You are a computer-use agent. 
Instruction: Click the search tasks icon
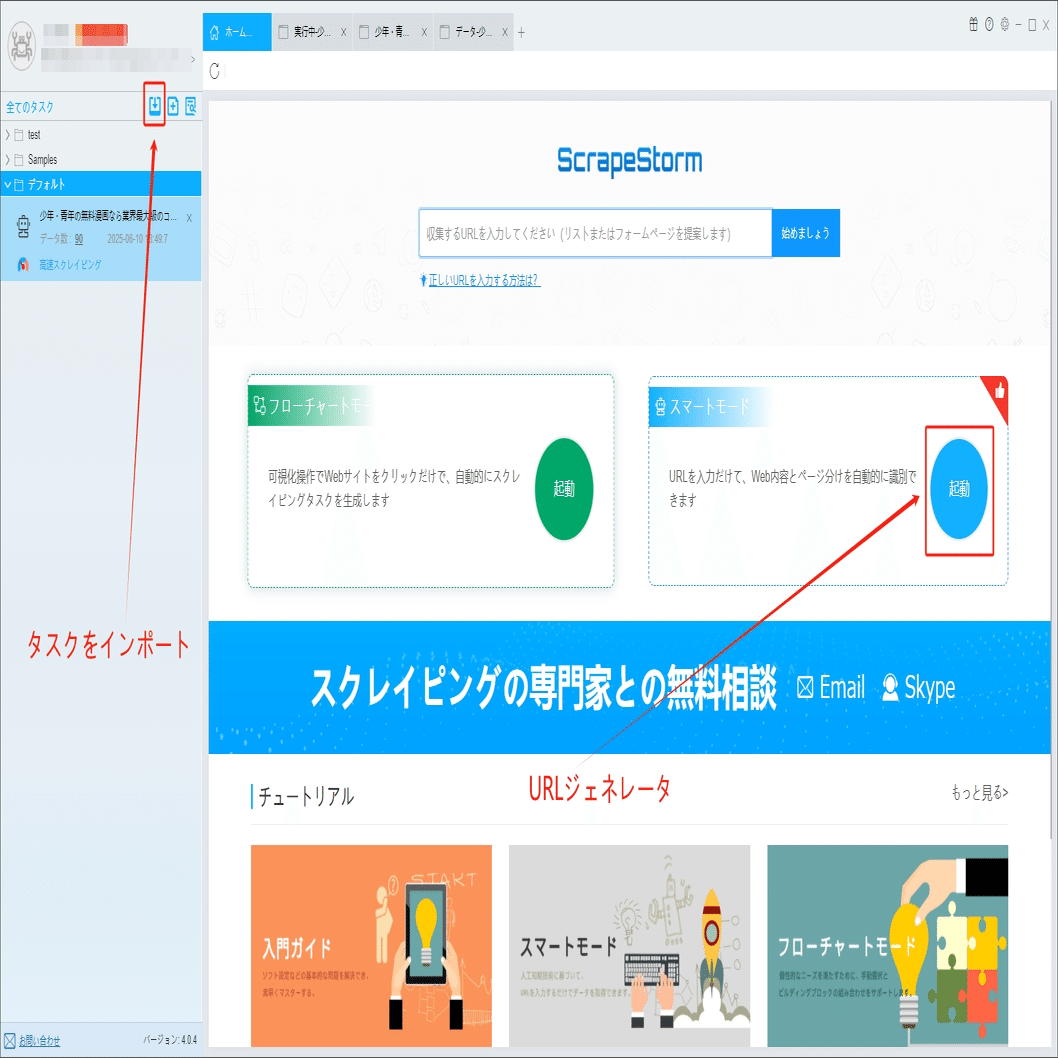point(191,106)
